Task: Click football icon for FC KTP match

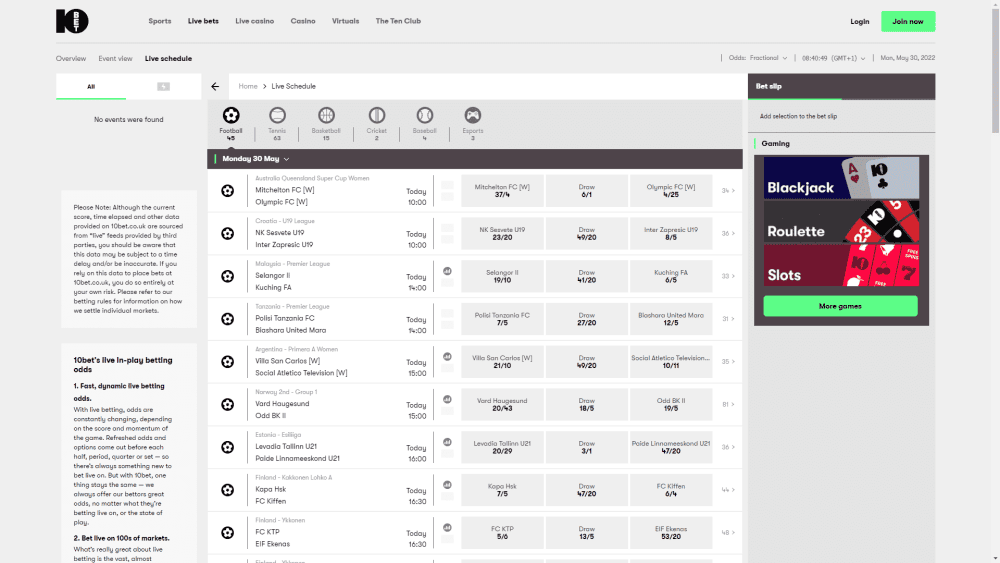Action: click(x=228, y=532)
